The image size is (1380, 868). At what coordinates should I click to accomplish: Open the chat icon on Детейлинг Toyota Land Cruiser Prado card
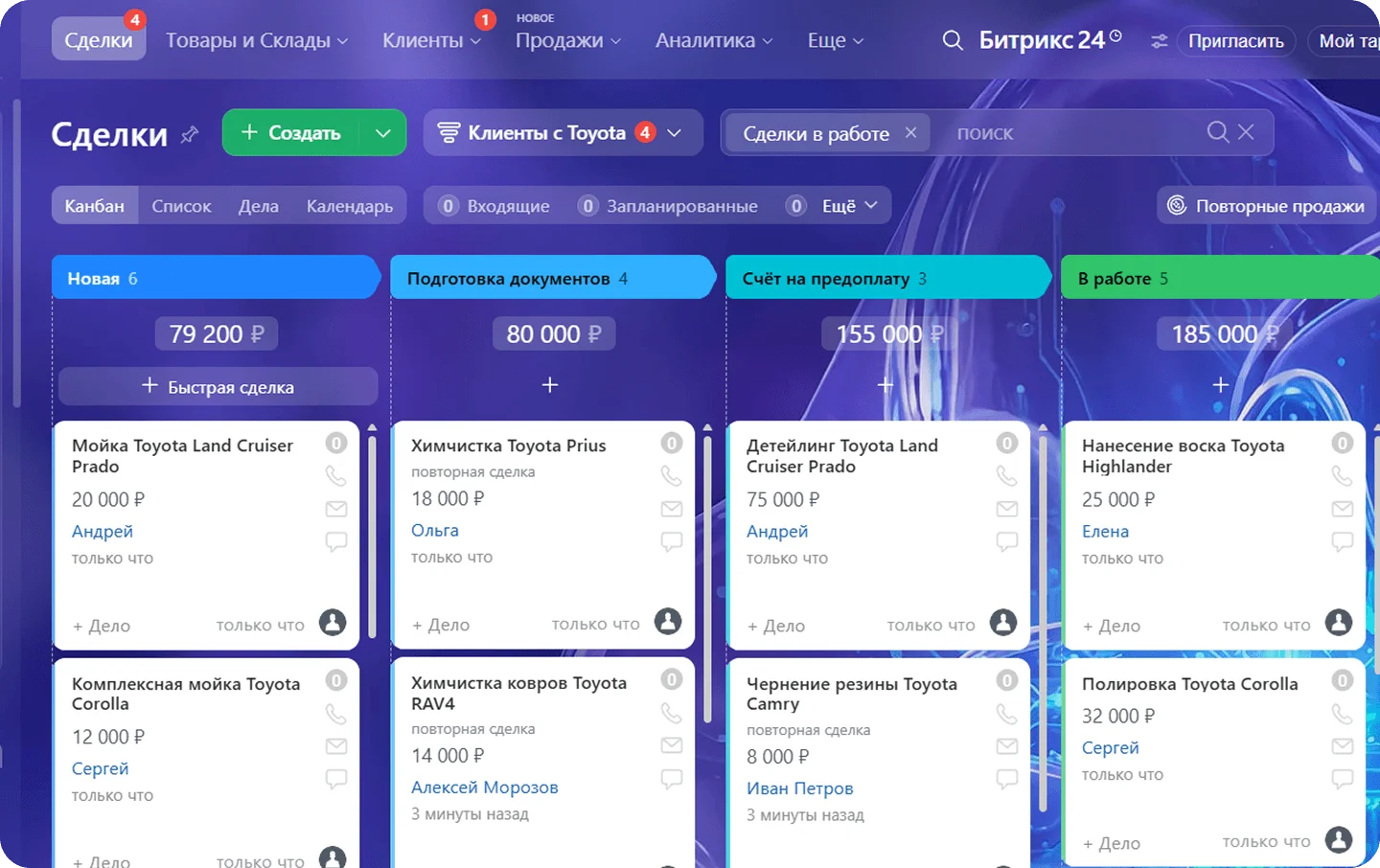(x=1007, y=541)
